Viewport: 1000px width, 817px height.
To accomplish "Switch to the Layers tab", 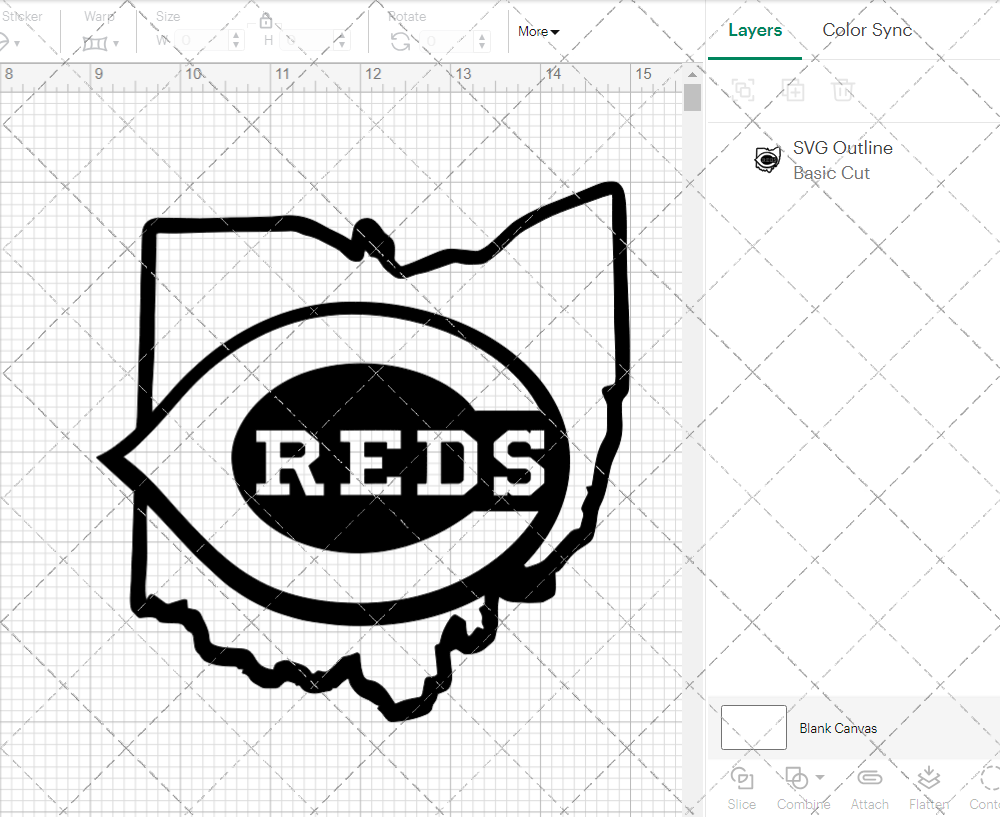I will click(755, 30).
